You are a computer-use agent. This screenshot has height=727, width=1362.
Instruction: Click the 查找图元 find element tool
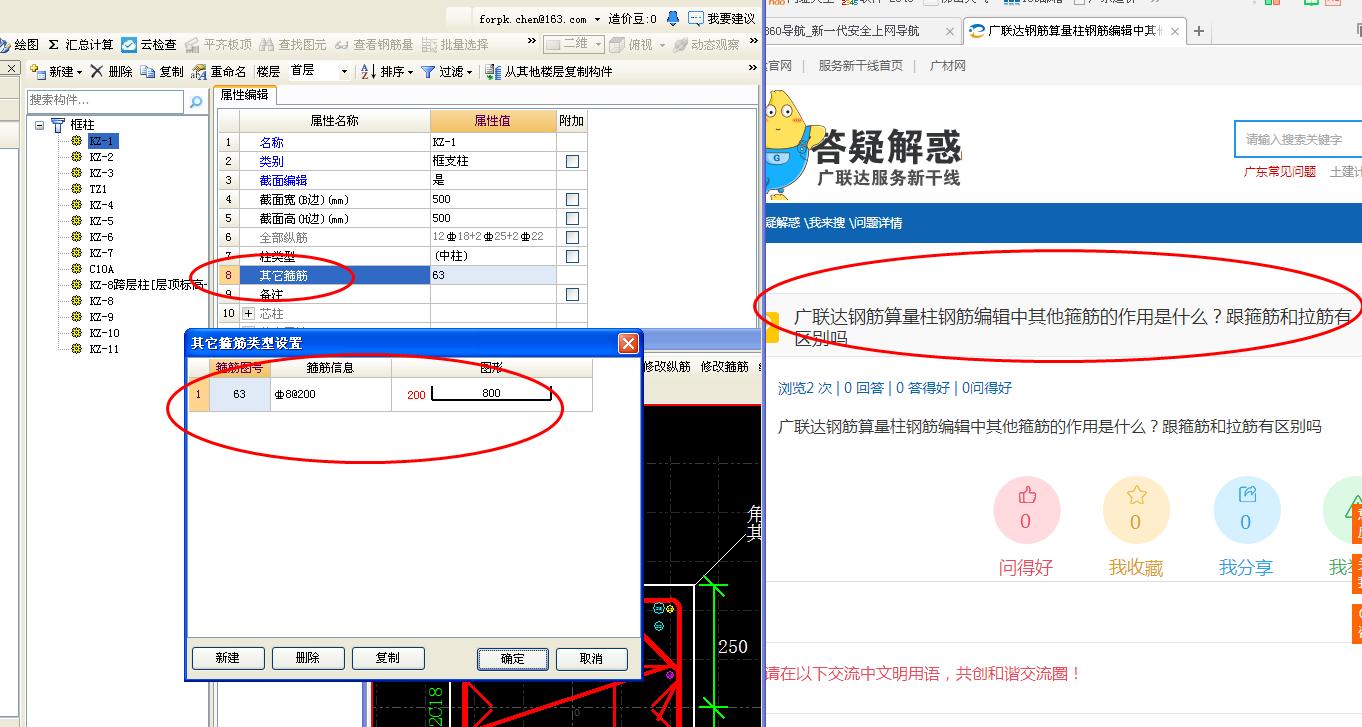(x=293, y=45)
